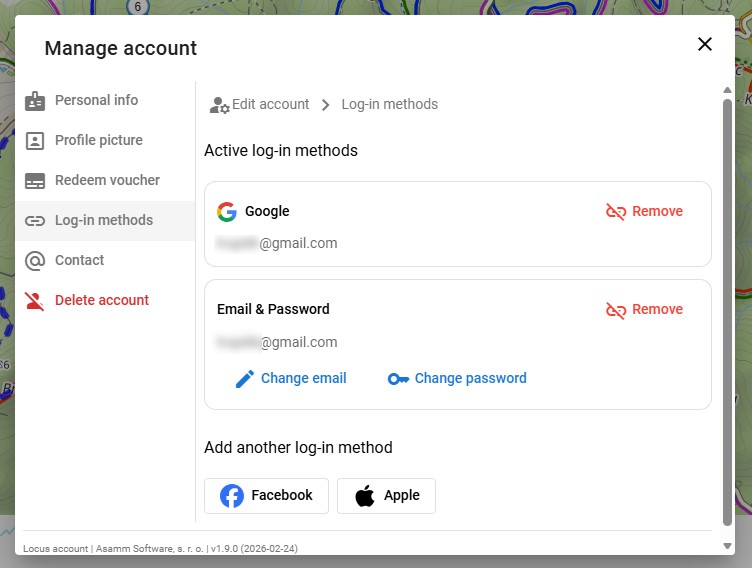Click the scrollbar up arrow
Image resolution: width=752 pixels, height=568 pixels.
(x=727, y=90)
